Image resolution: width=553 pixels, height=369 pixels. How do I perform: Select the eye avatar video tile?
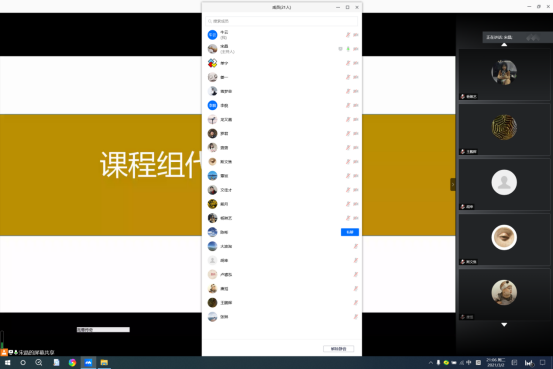504,239
